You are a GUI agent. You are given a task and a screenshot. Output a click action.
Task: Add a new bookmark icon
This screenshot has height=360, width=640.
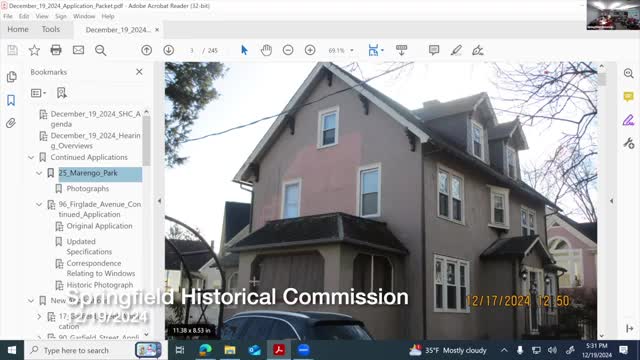point(62,93)
